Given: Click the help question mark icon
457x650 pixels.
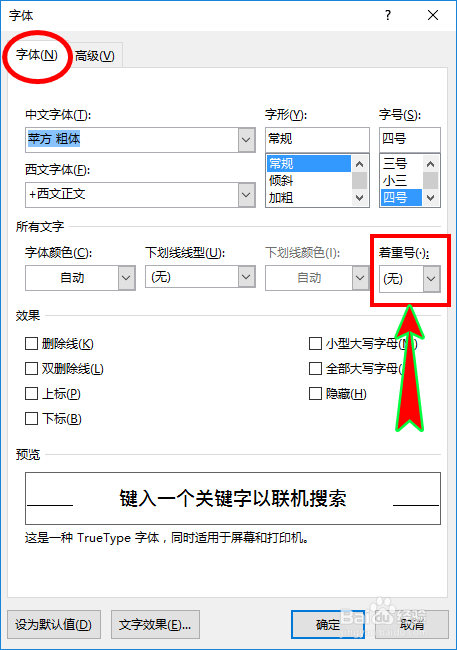Looking at the screenshot, I should (x=388, y=15).
